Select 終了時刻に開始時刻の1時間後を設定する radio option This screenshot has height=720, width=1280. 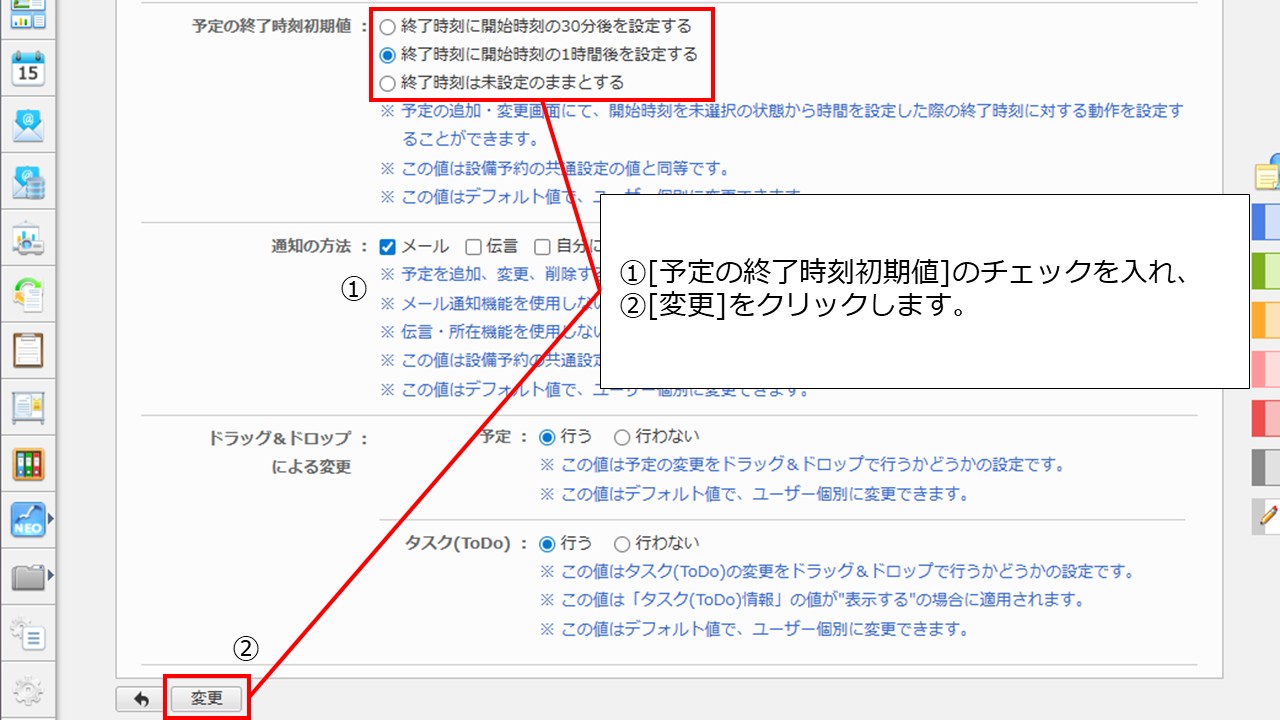pos(388,54)
